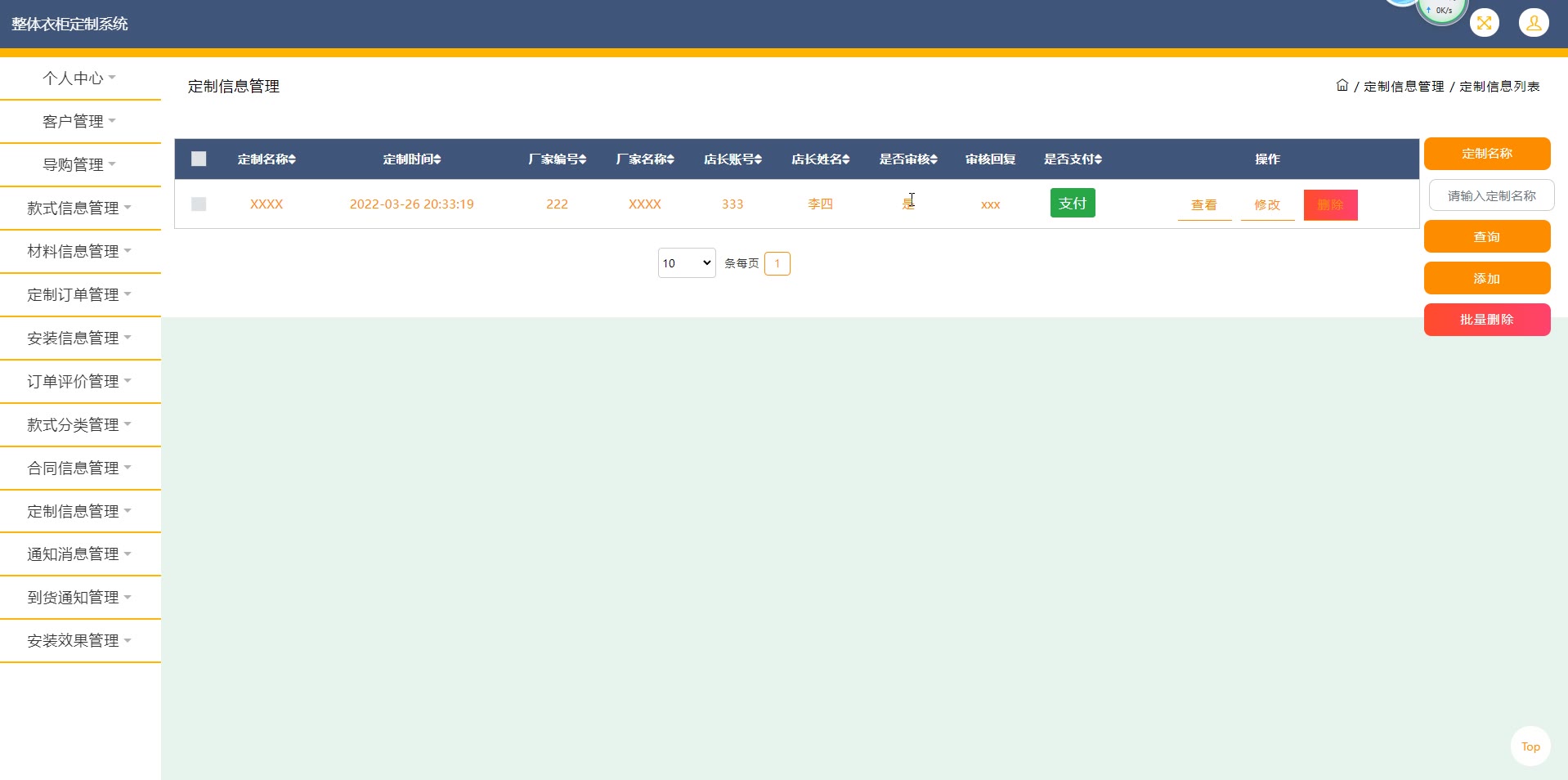The width and height of the screenshot is (1568, 780).
Task: Sort by 定制时间 column header
Action: tap(411, 159)
